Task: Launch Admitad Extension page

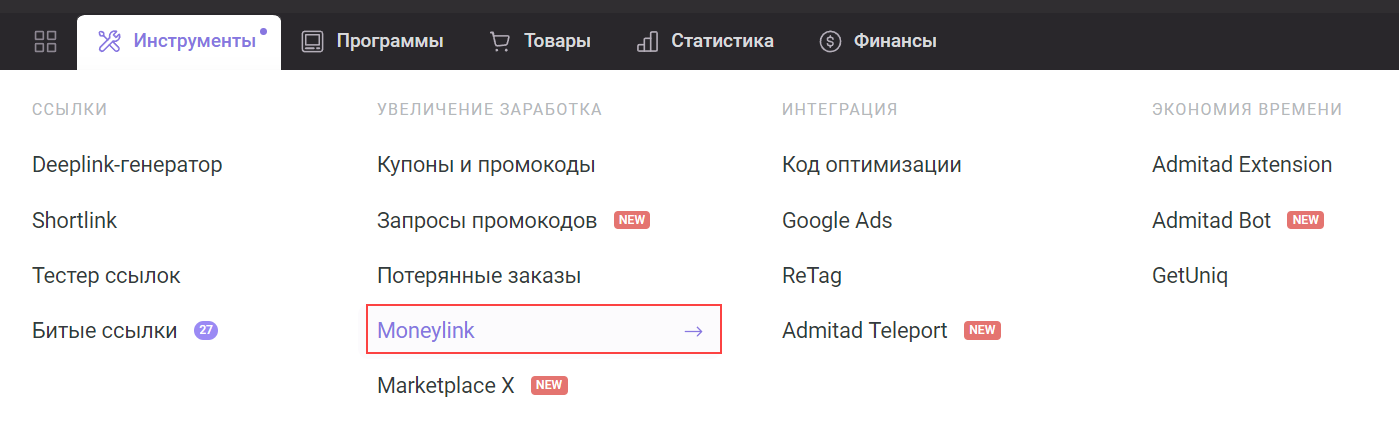Action: [x=1242, y=165]
